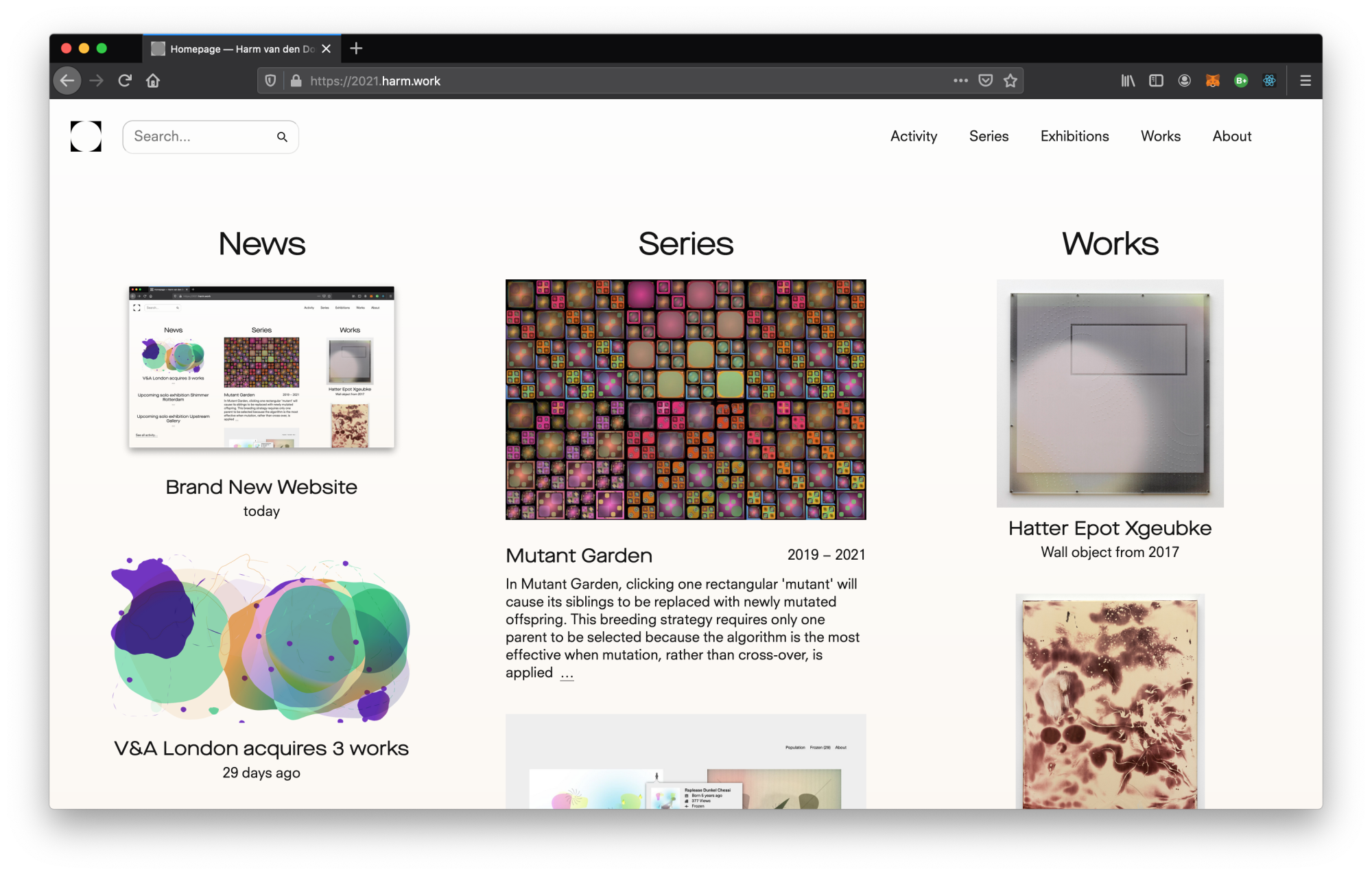Click the magnifier icon in the search box
Viewport: 1372px width, 874px height.
282,137
